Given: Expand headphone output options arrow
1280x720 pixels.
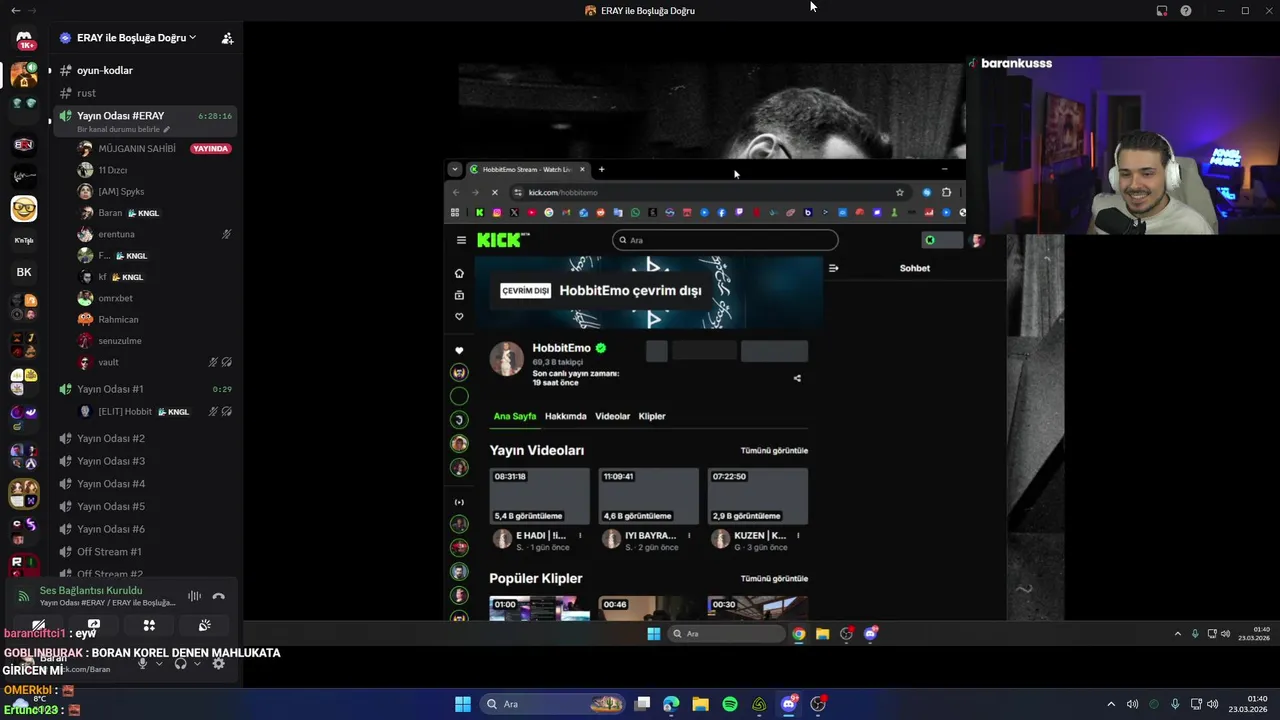Looking at the screenshot, I should tap(197, 663).
